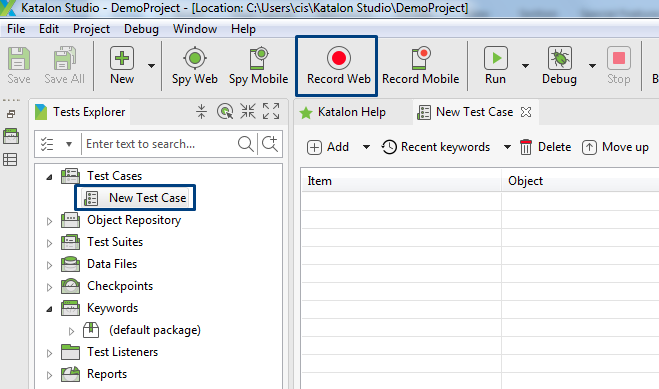Collapse the Test Cases folder

point(49,177)
